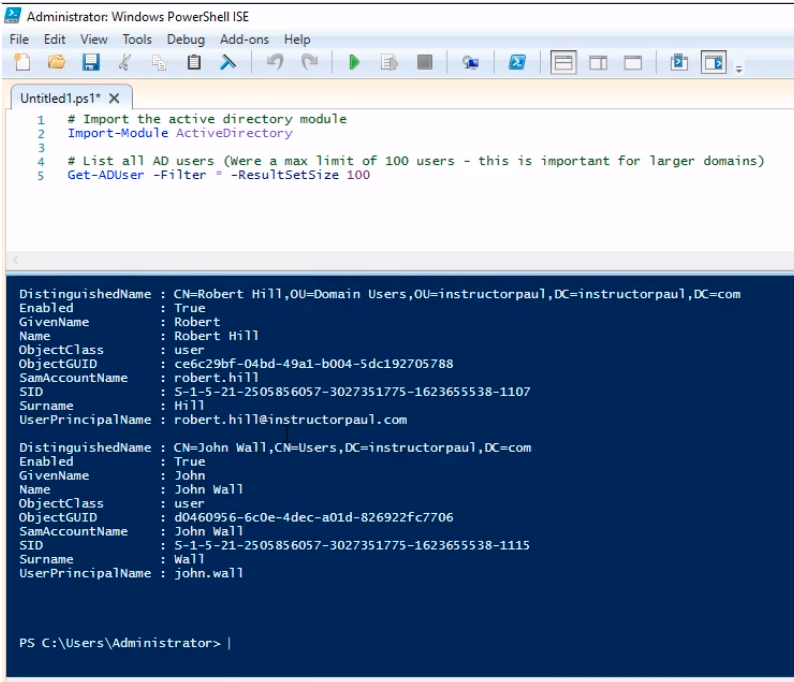Open New Remote PowerShell Tab icon
This screenshot has height=682, width=794.
pos(470,63)
